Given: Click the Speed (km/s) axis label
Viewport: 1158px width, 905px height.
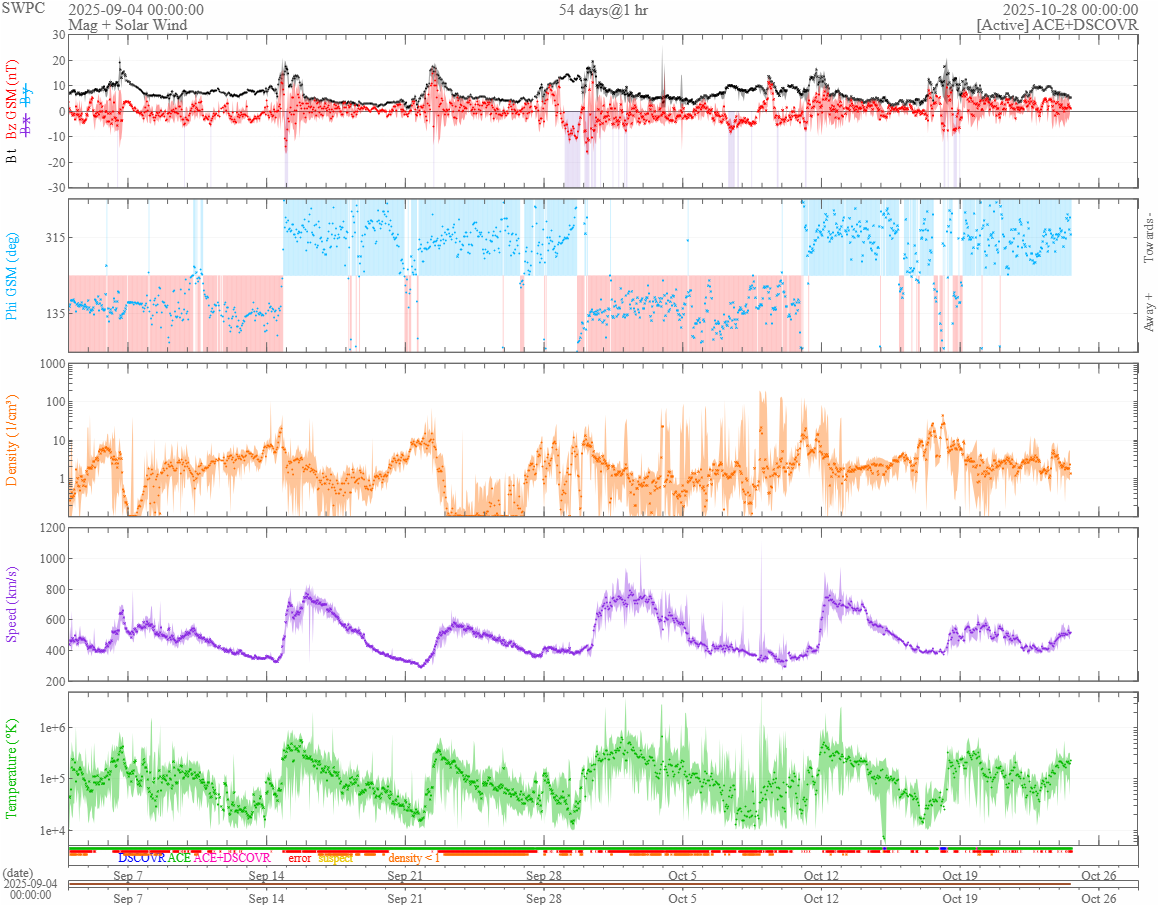Looking at the screenshot, I should pyautogui.click(x=11, y=604).
